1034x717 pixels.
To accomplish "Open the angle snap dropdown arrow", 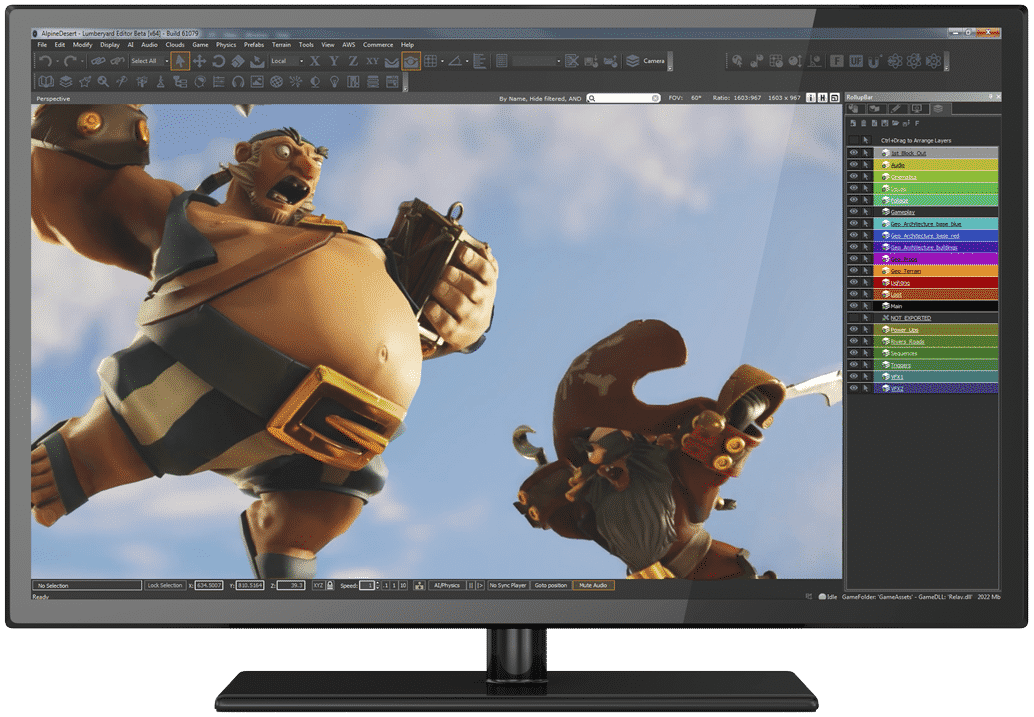I will [x=467, y=62].
